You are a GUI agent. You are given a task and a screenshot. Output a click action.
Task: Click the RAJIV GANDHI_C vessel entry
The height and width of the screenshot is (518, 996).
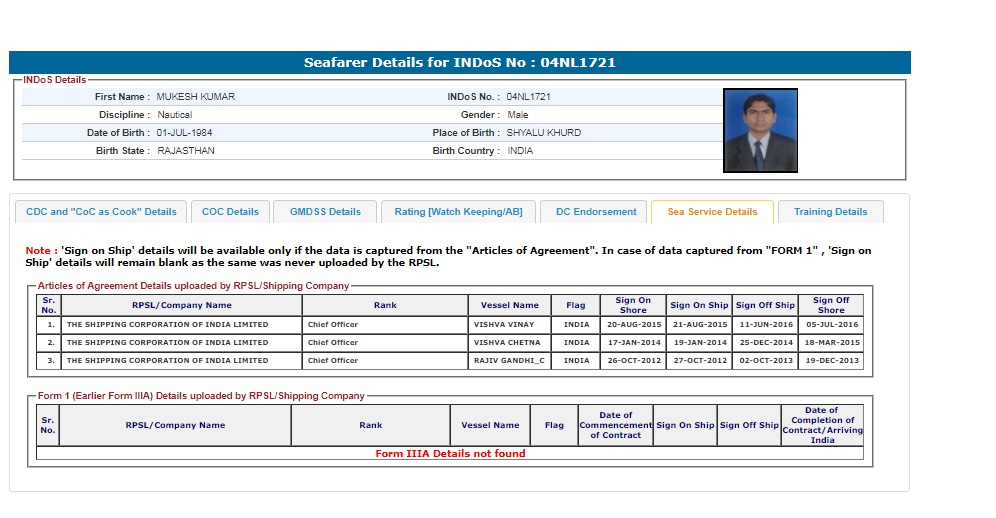click(511, 361)
